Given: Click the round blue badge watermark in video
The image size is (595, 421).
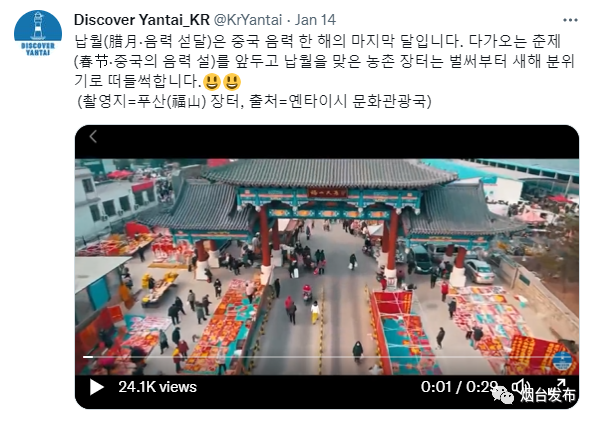Looking at the screenshot, I should coord(563,360).
